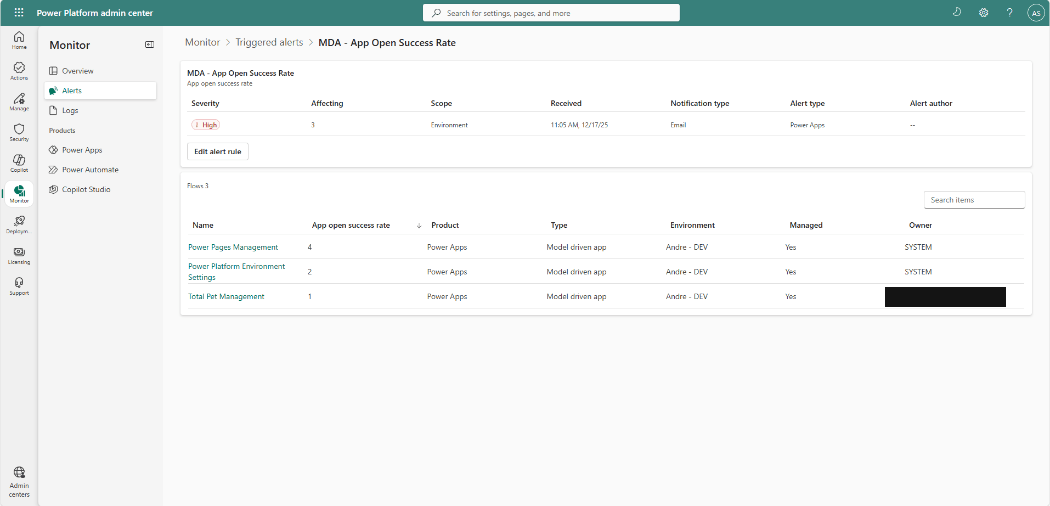Screen dimensions: 1050x506
Task: Sort by Owner column header
Action: [920, 226]
